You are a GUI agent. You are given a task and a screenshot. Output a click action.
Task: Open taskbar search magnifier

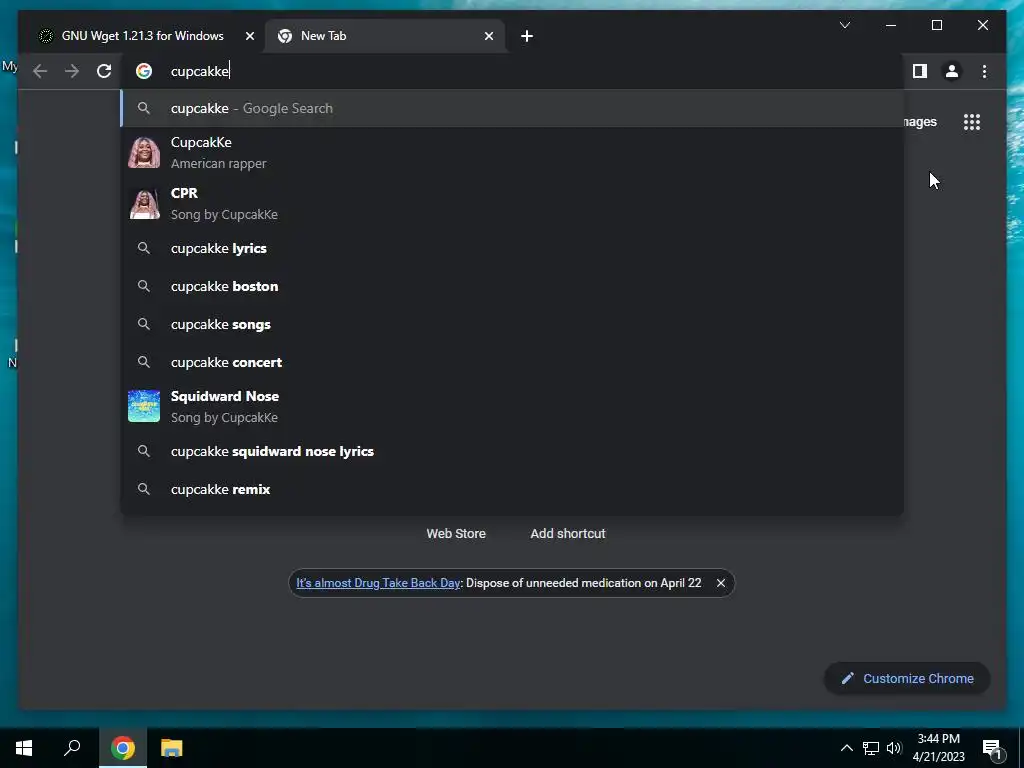[x=72, y=748]
